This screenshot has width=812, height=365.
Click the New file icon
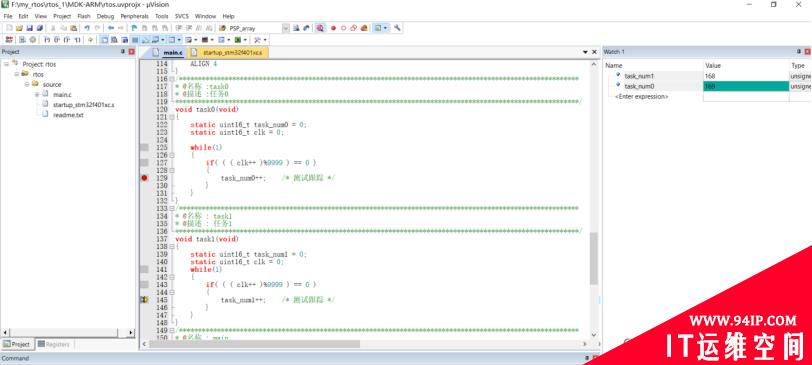pyautogui.click(x=9, y=28)
